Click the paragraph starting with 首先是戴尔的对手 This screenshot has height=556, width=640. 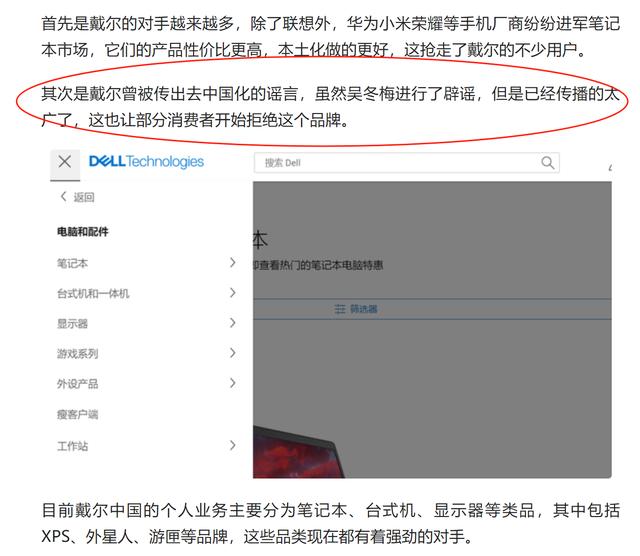(331, 37)
